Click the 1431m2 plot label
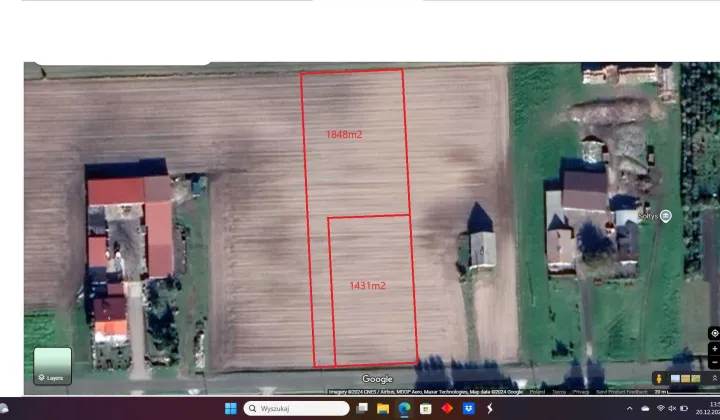The width and height of the screenshot is (720, 420). click(367, 286)
